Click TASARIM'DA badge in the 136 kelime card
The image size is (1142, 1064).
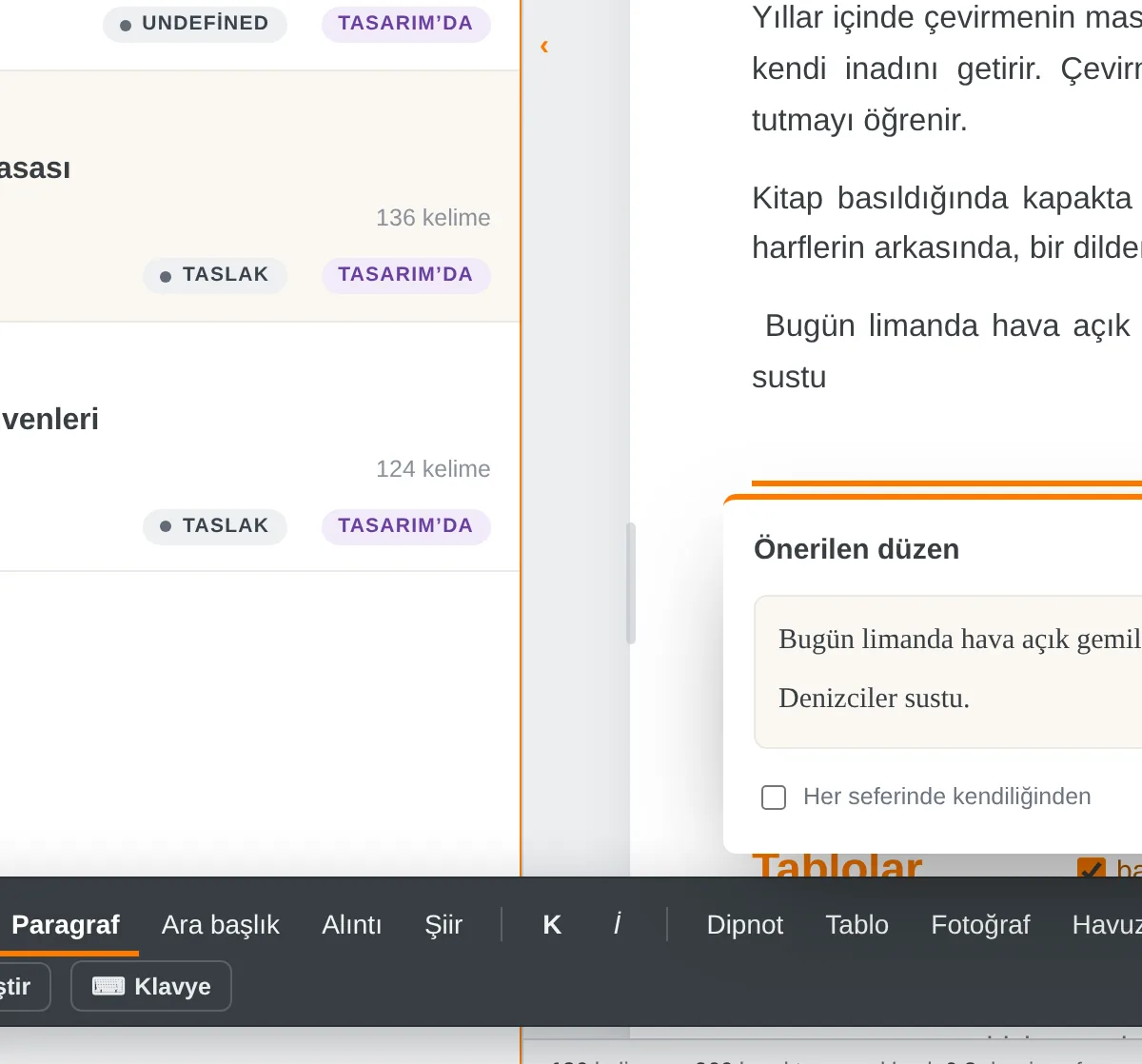click(x=405, y=274)
